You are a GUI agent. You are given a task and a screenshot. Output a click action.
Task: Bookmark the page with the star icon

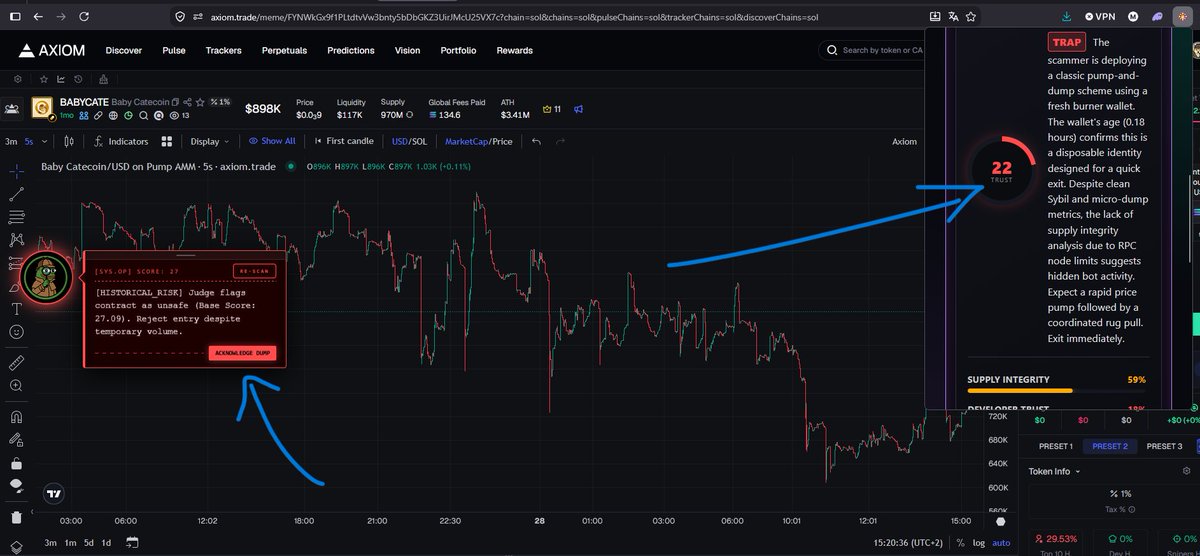pos(972,17)
